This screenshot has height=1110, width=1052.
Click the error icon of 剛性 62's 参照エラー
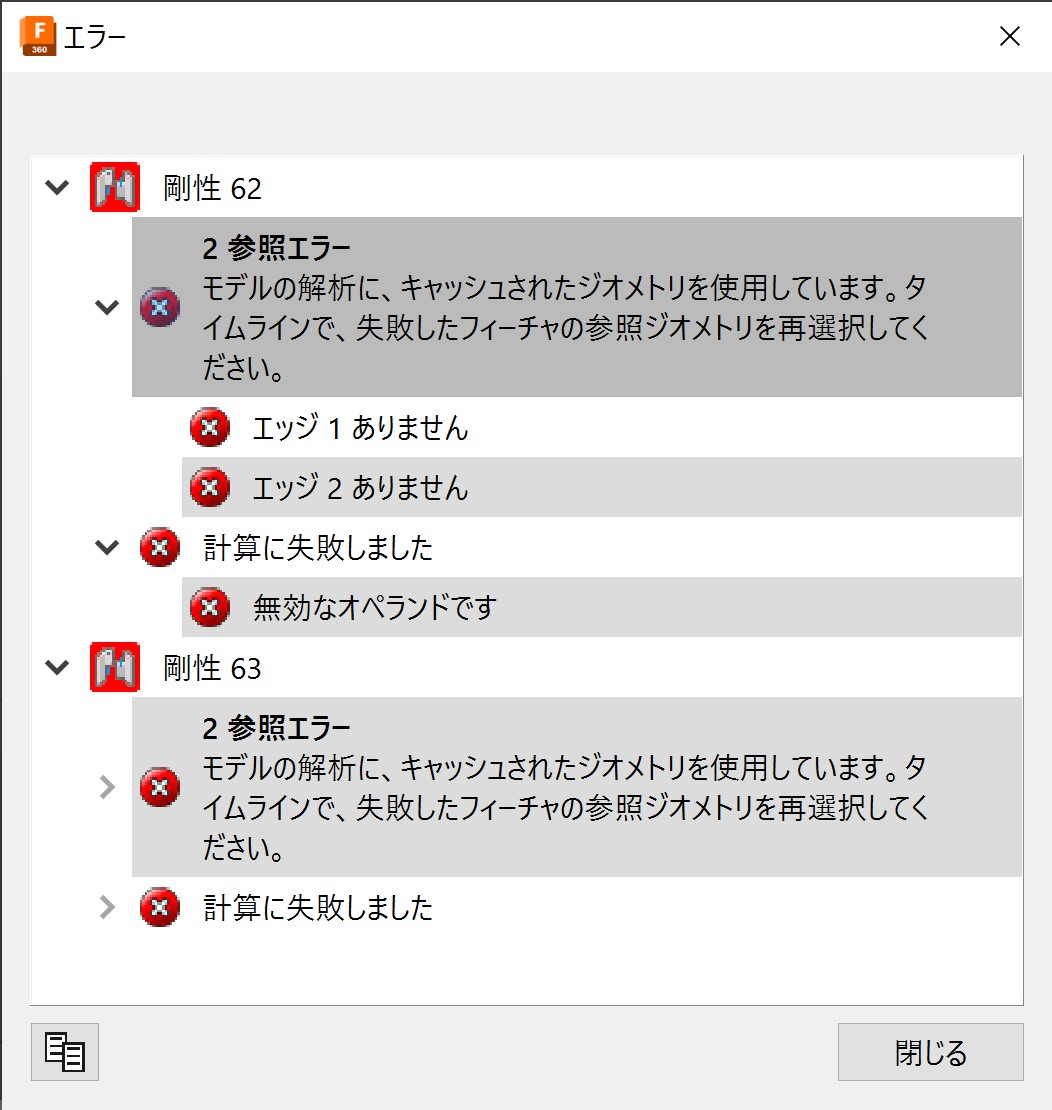pos(160,307)
